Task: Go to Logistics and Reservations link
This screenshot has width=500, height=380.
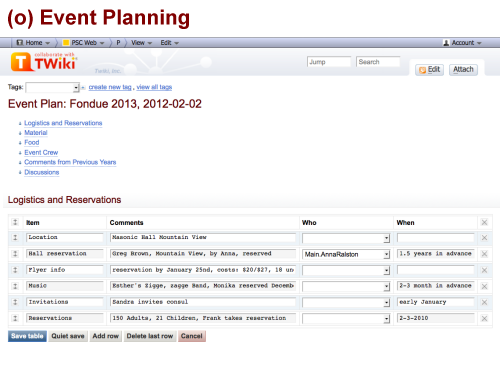Action: point(63,123)
